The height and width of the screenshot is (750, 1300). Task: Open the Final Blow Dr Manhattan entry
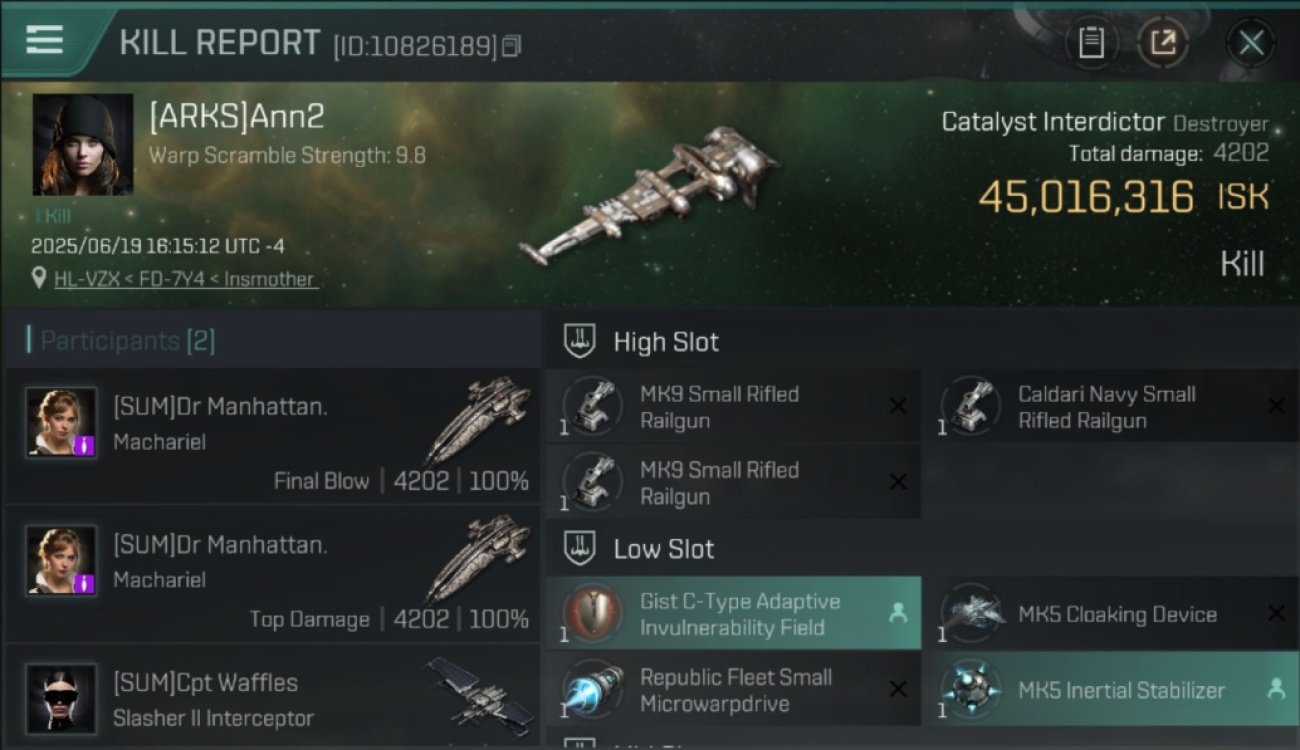click(x=273, y=437)
